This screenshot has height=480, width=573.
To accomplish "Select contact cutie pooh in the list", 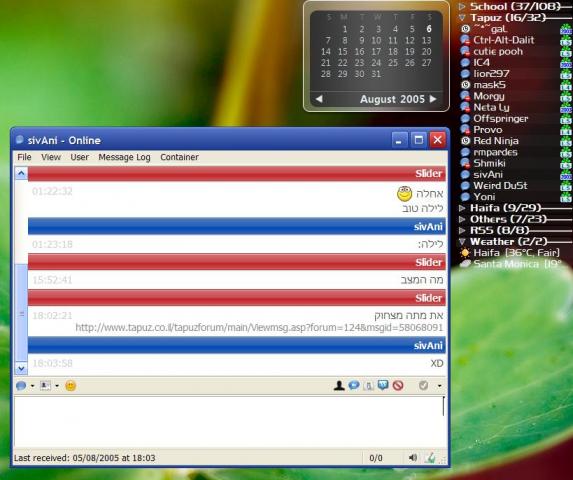I will [x=498, y=52].
